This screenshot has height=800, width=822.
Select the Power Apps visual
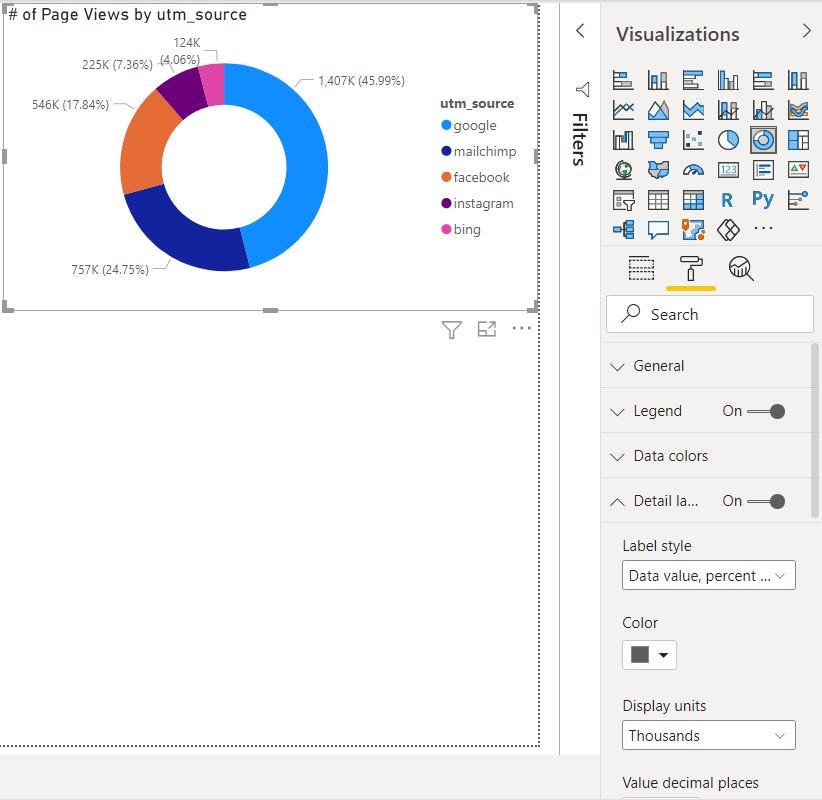tap(728, 229)
